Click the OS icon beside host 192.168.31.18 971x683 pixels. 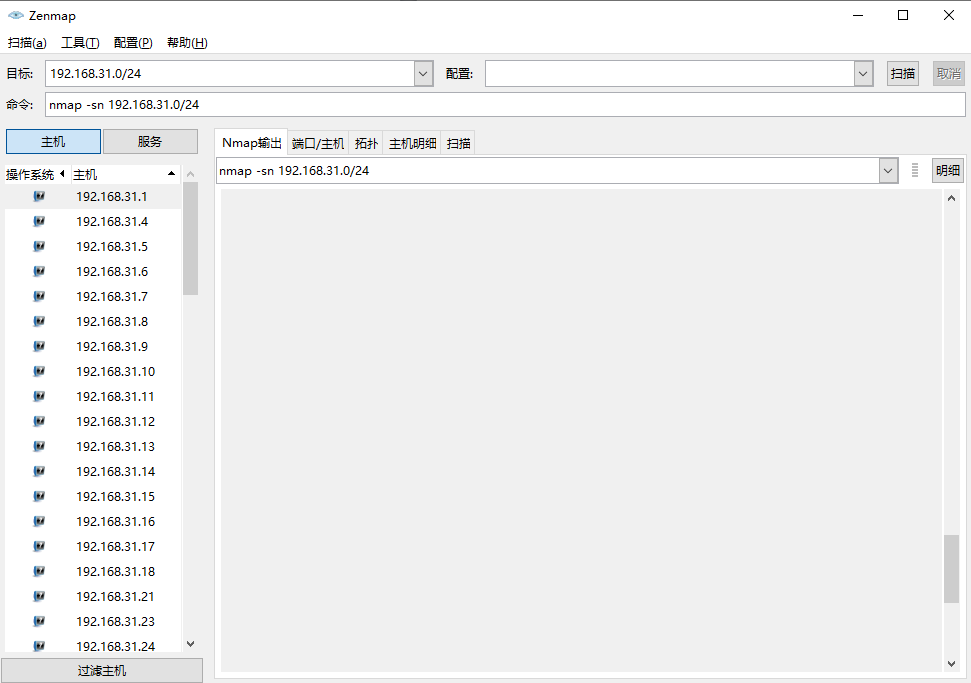(39, 571)
